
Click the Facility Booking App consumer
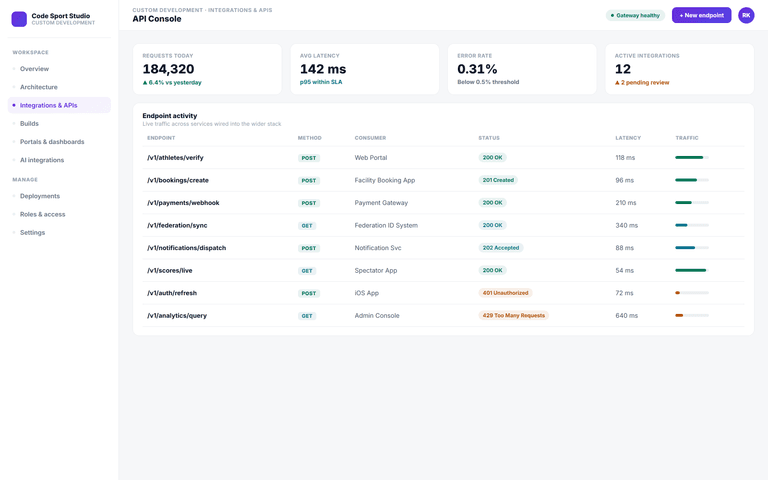tap(384, 180)
